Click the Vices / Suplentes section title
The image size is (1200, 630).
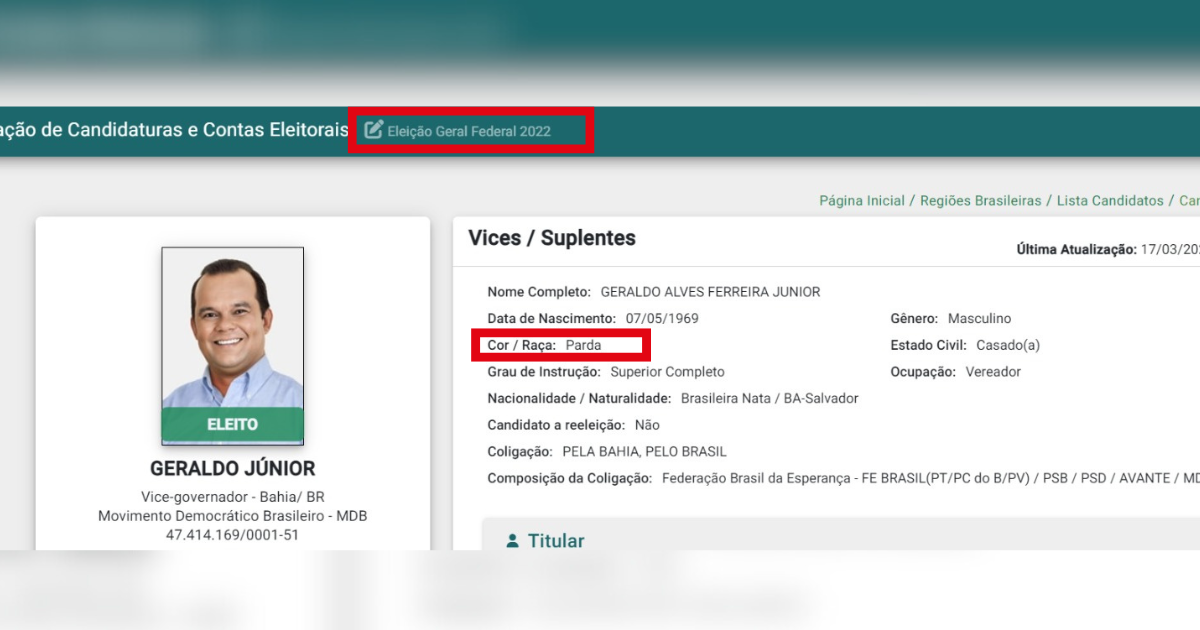tap(552, 238)
